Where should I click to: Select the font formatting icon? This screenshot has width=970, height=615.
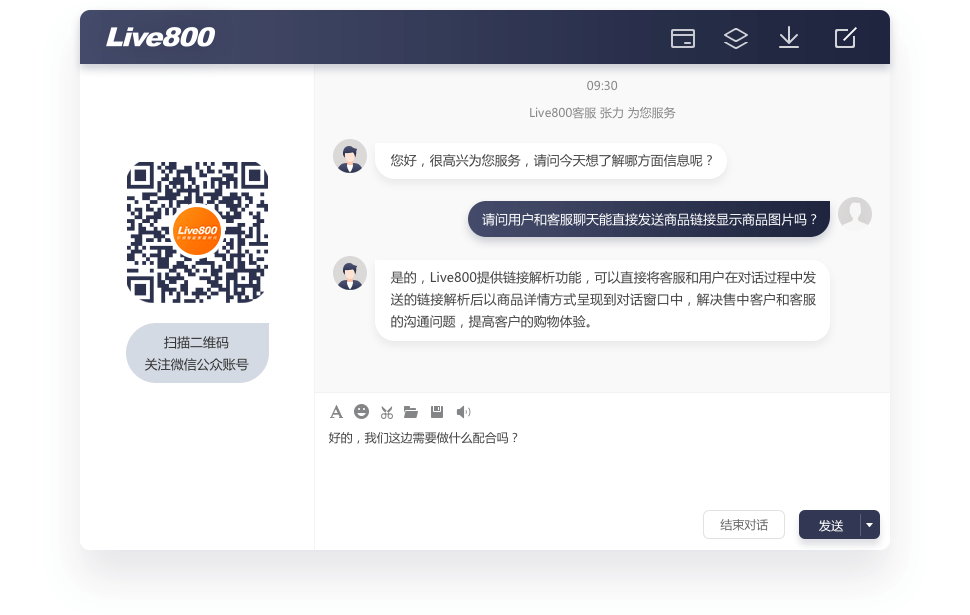click(336, 411)
